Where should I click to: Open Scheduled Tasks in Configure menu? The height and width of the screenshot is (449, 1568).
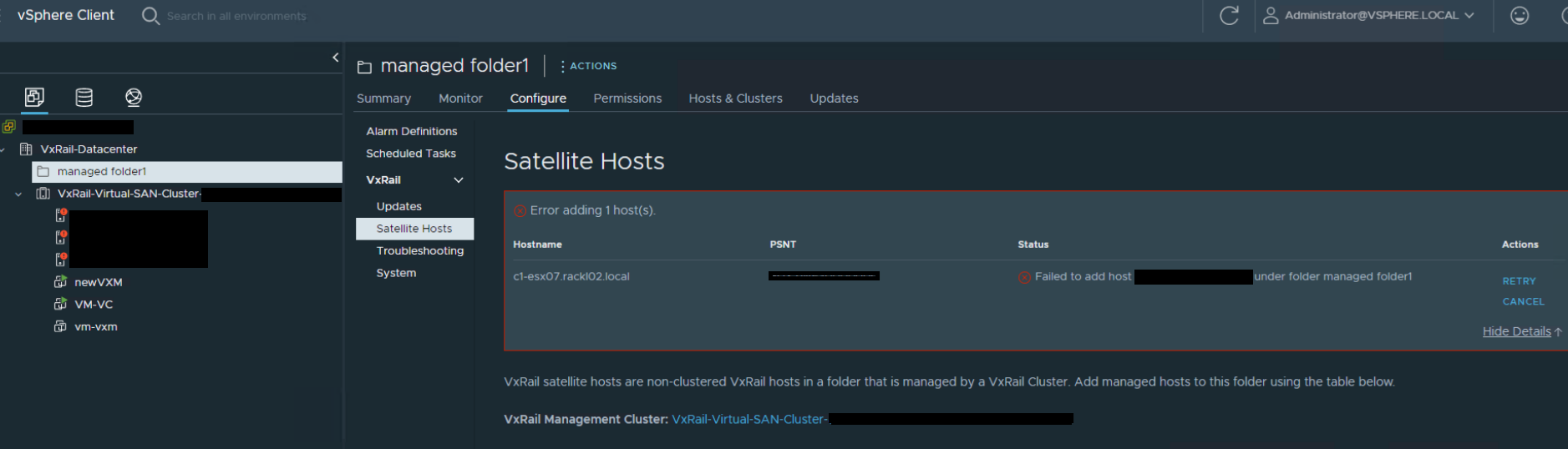411,154
